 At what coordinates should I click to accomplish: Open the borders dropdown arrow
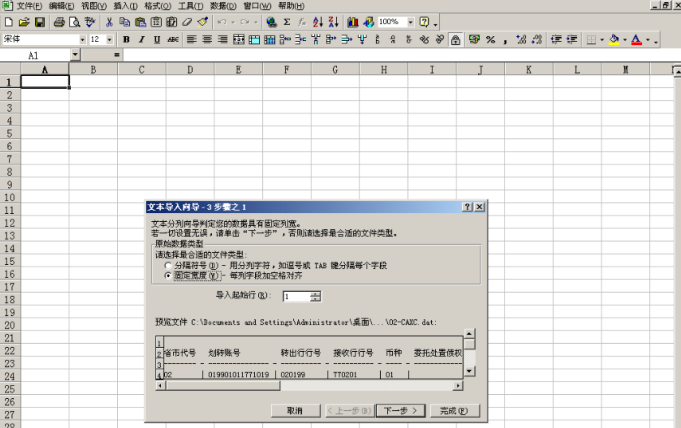(602, 40)
